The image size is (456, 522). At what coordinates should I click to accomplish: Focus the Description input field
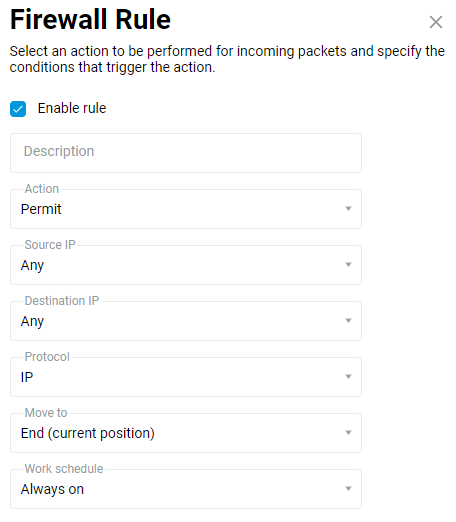186,153
